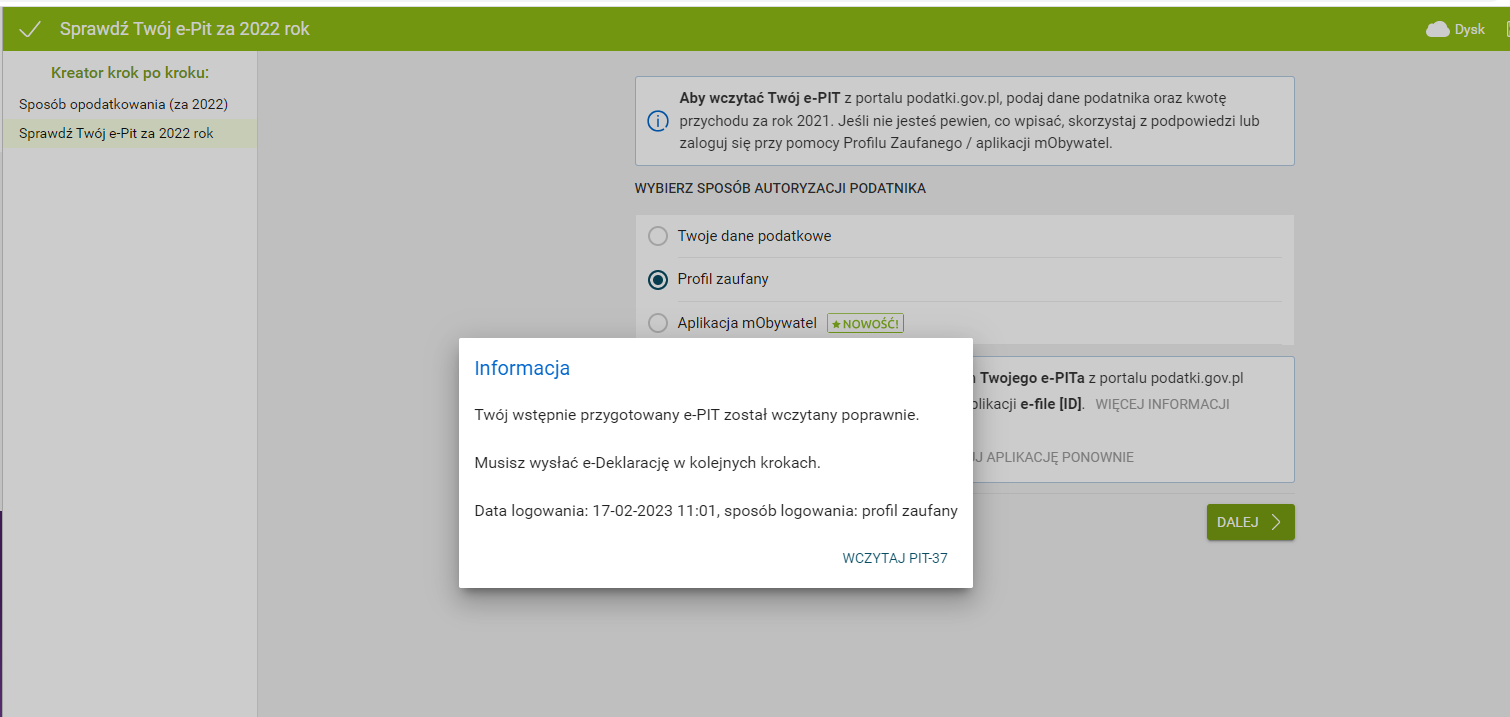Select the Twoje dane podatkowe radio button
The height and width of the screenshot is (717, 1510).
coord(658,236)
